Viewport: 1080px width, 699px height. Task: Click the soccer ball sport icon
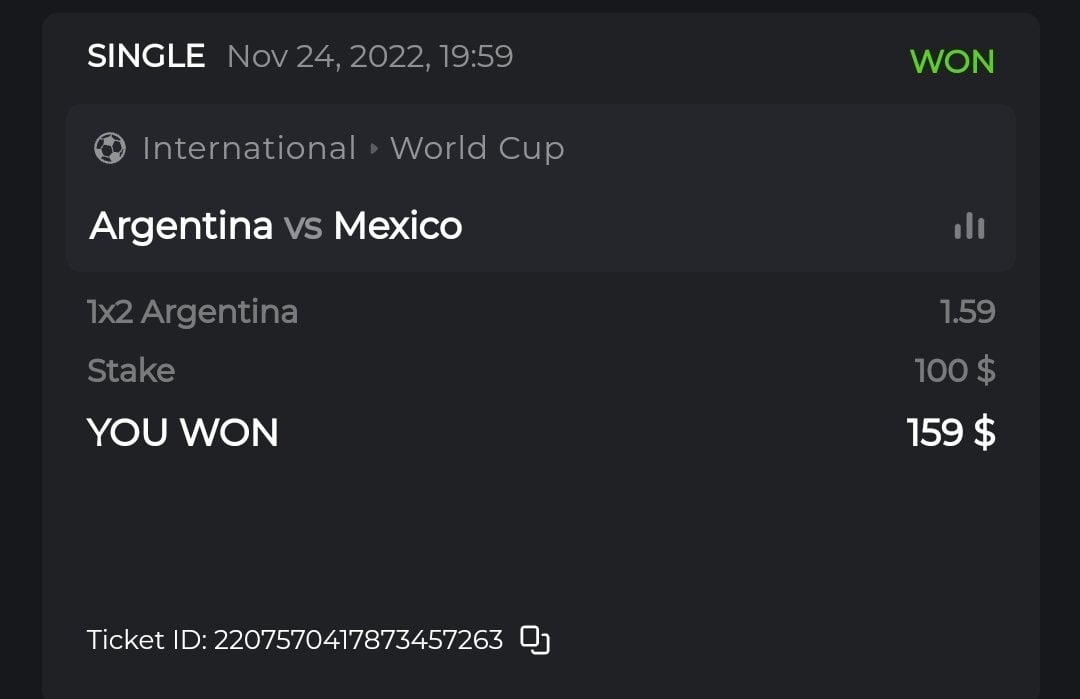point(109,149)
